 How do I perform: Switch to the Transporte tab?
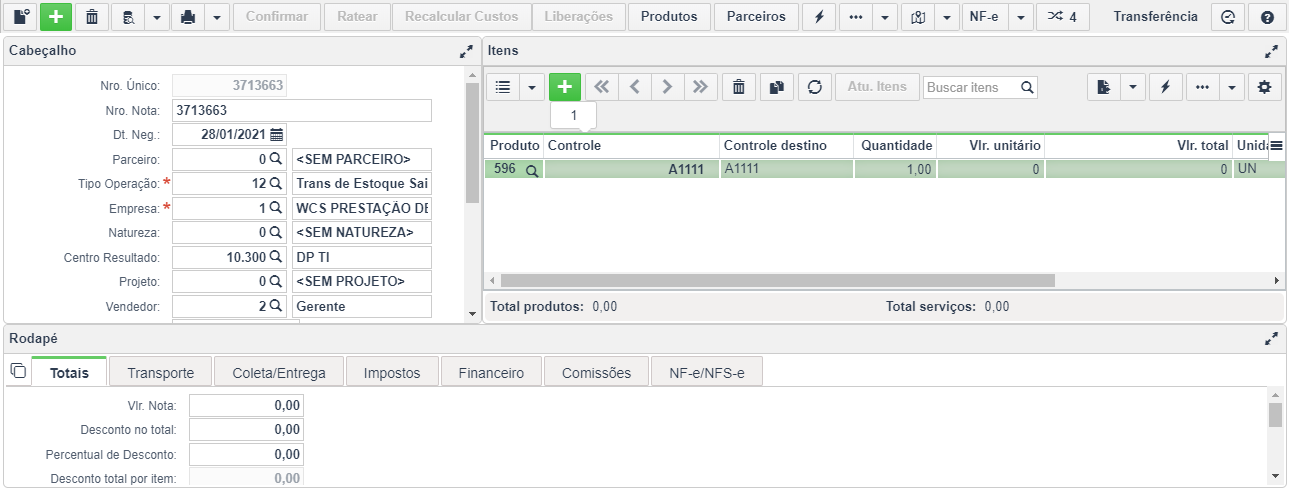160,373
